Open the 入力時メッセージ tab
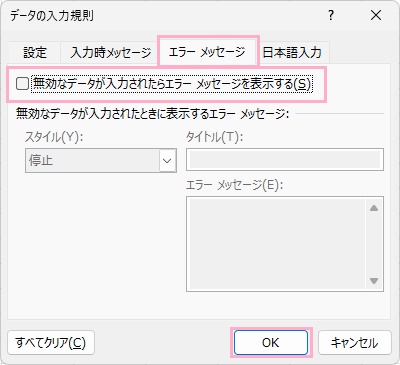The height and width of the screenshot is (365, 400). pyautogui.click(x=111, y=53)
